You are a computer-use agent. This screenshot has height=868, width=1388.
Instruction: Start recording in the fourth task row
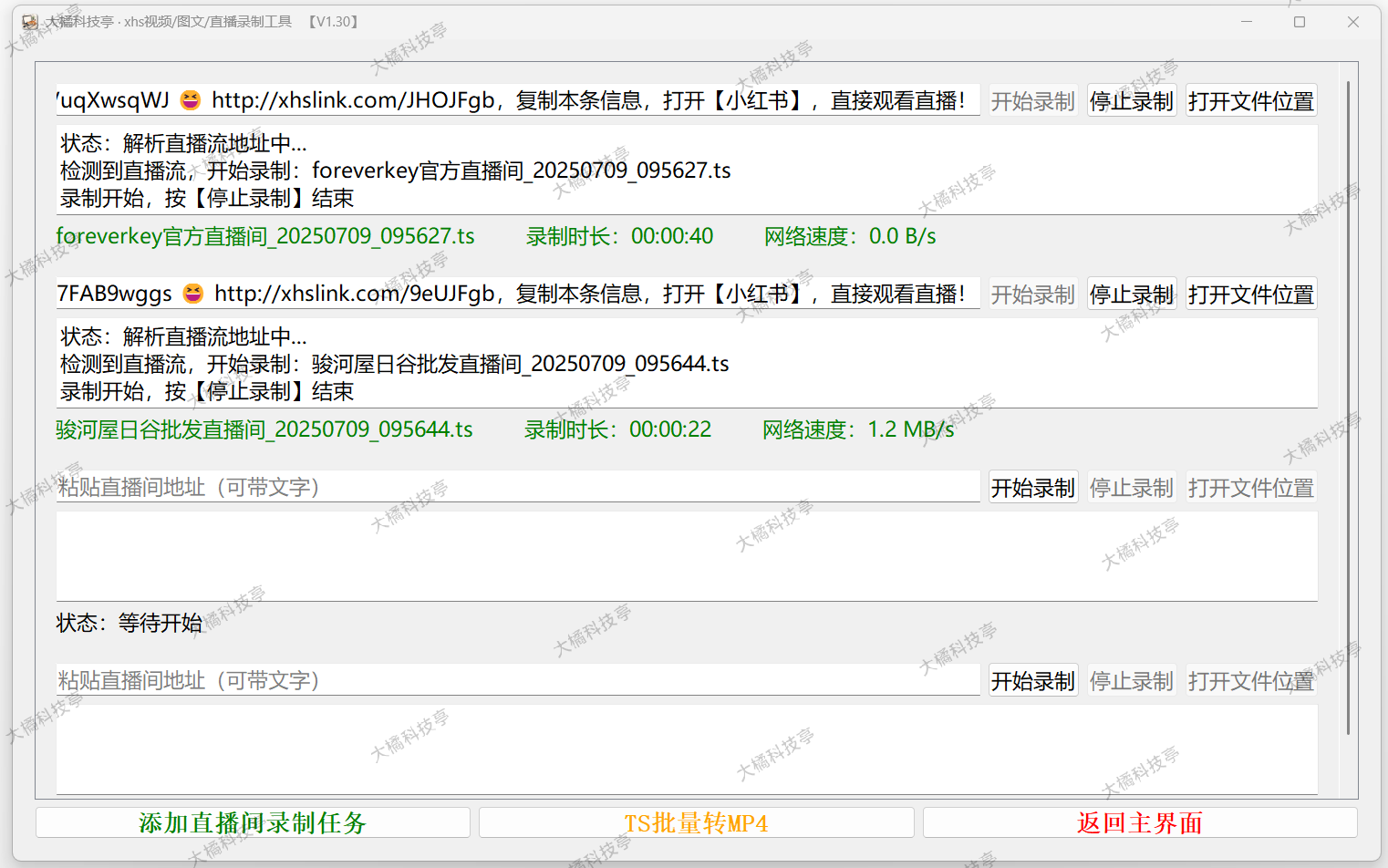(x=1033, y=681)
